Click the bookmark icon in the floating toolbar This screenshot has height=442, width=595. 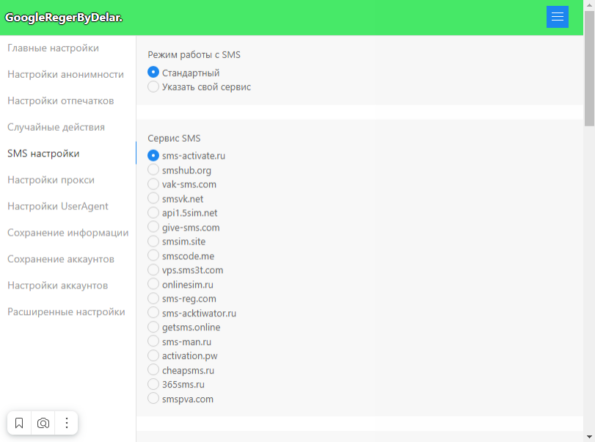tap(19, 423)
